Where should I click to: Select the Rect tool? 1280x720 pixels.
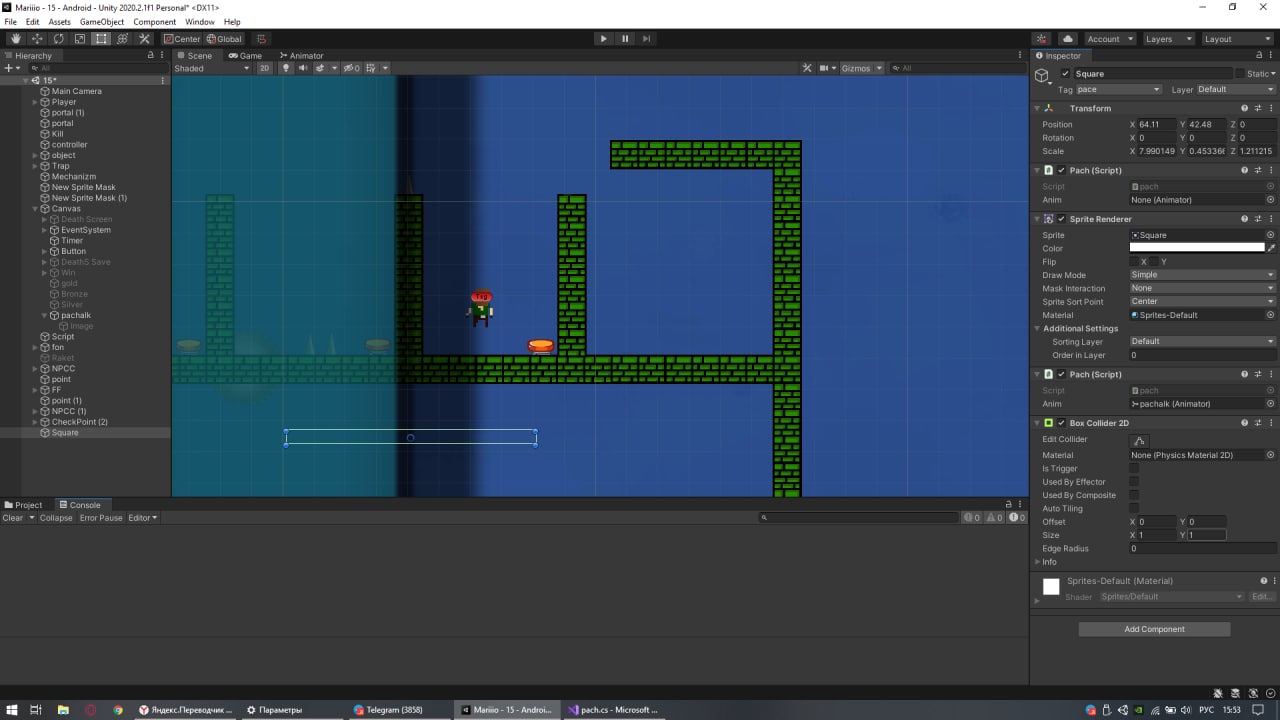101,39
